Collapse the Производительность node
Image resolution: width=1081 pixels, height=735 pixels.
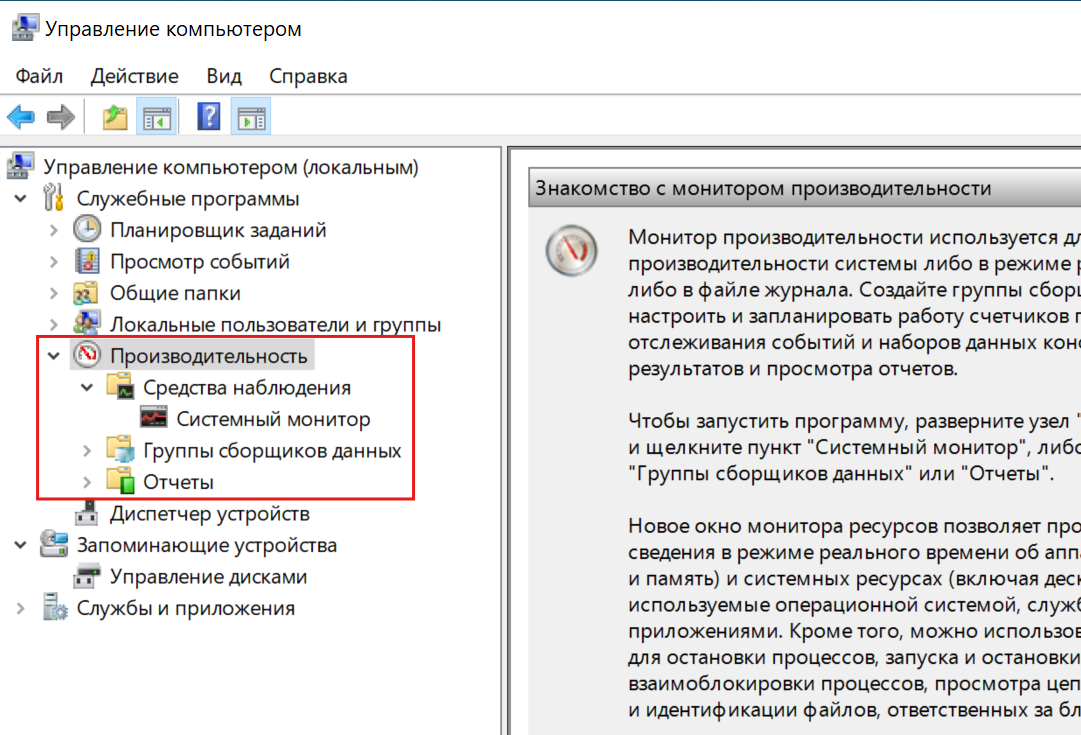(54, 356)
